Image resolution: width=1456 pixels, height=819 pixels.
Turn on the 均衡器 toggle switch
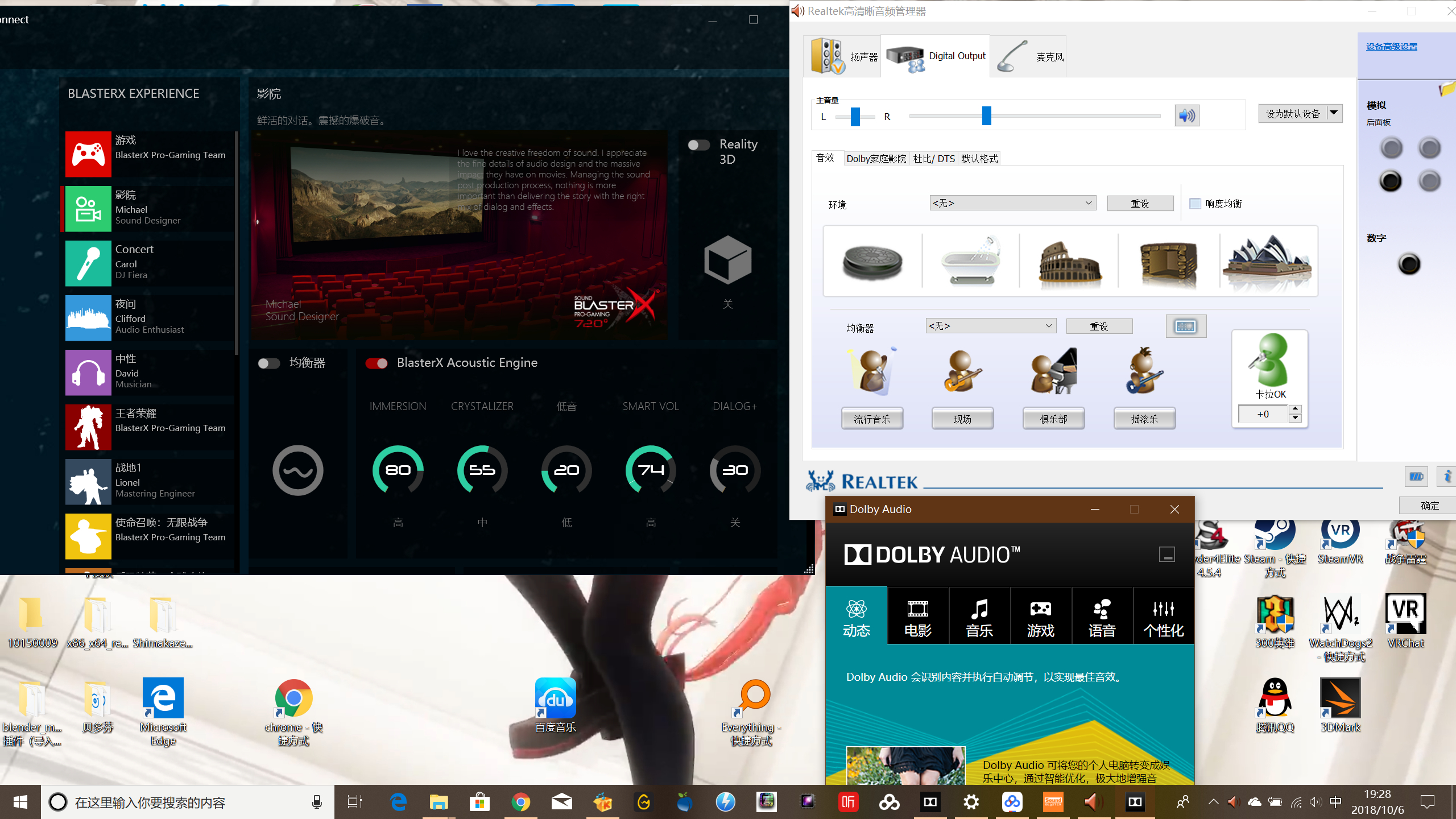pos(268,363)
